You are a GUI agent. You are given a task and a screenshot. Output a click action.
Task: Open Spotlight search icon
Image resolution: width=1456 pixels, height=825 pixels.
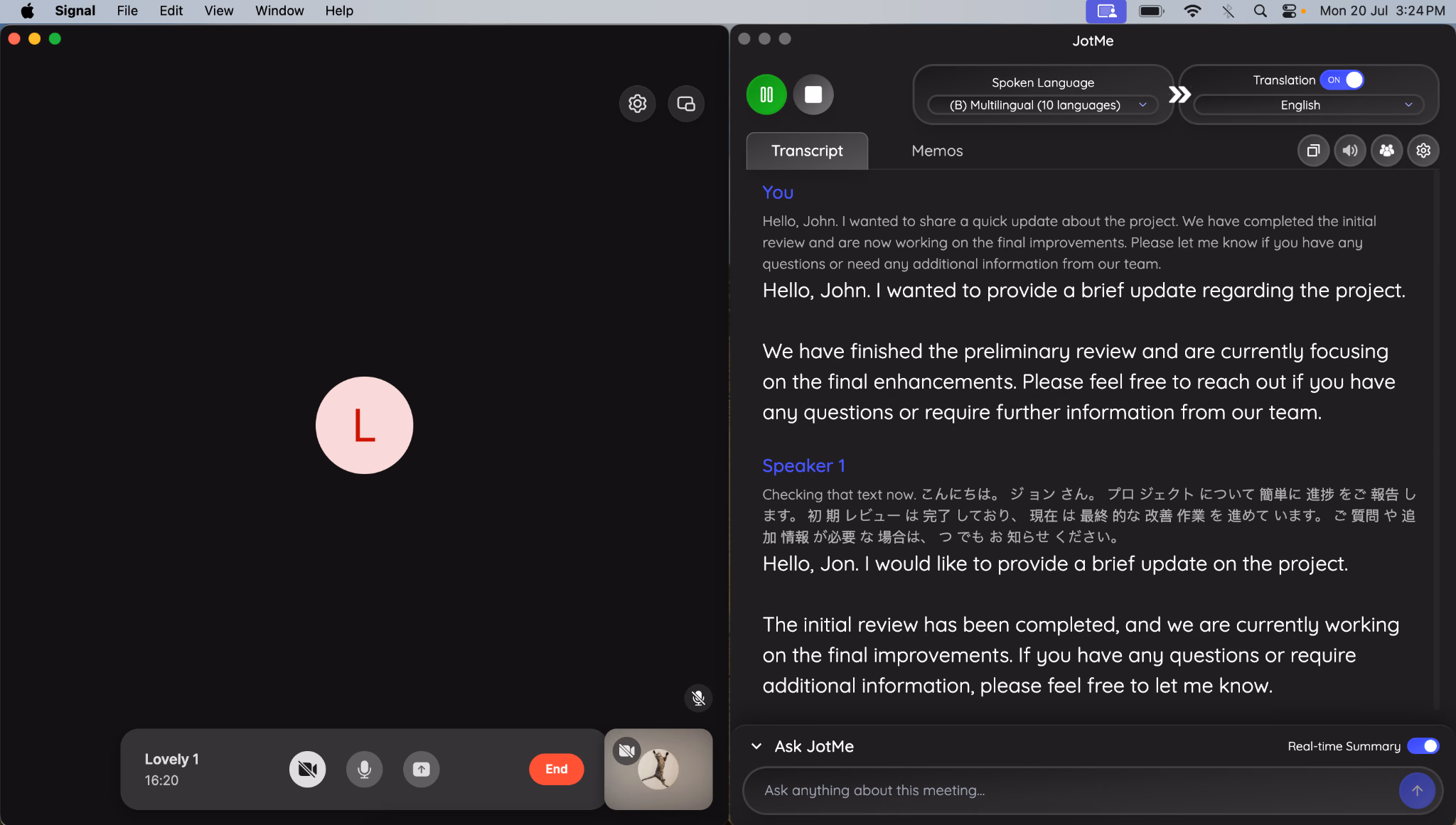pos(1260,11)
